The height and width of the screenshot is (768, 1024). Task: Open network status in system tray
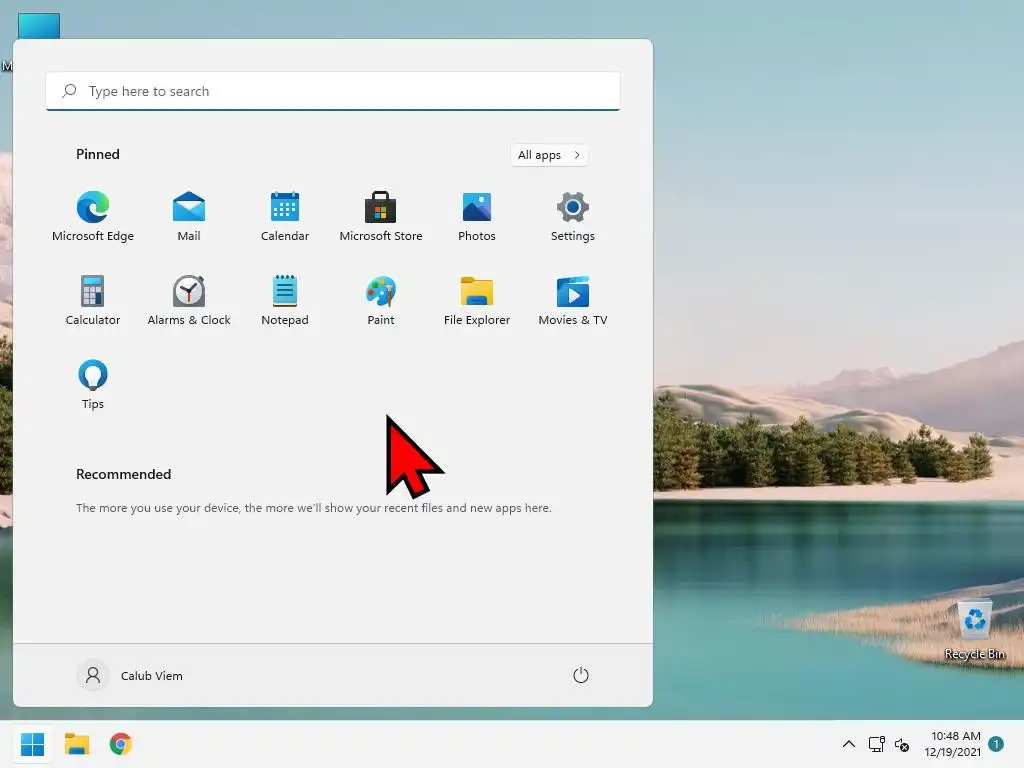(x=876, y=744)
